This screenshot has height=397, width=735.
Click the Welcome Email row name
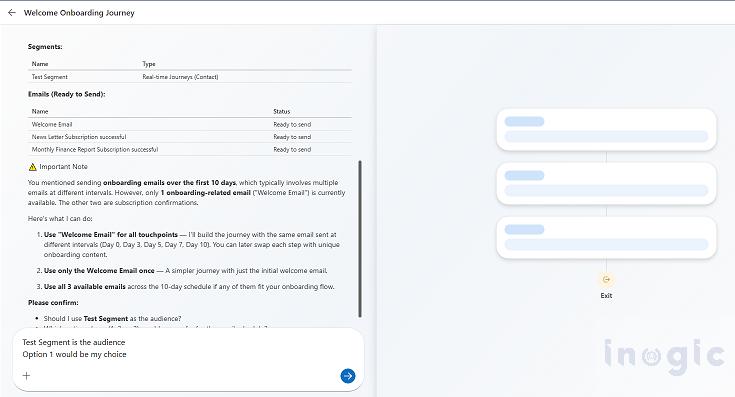(x=52, y=124)
